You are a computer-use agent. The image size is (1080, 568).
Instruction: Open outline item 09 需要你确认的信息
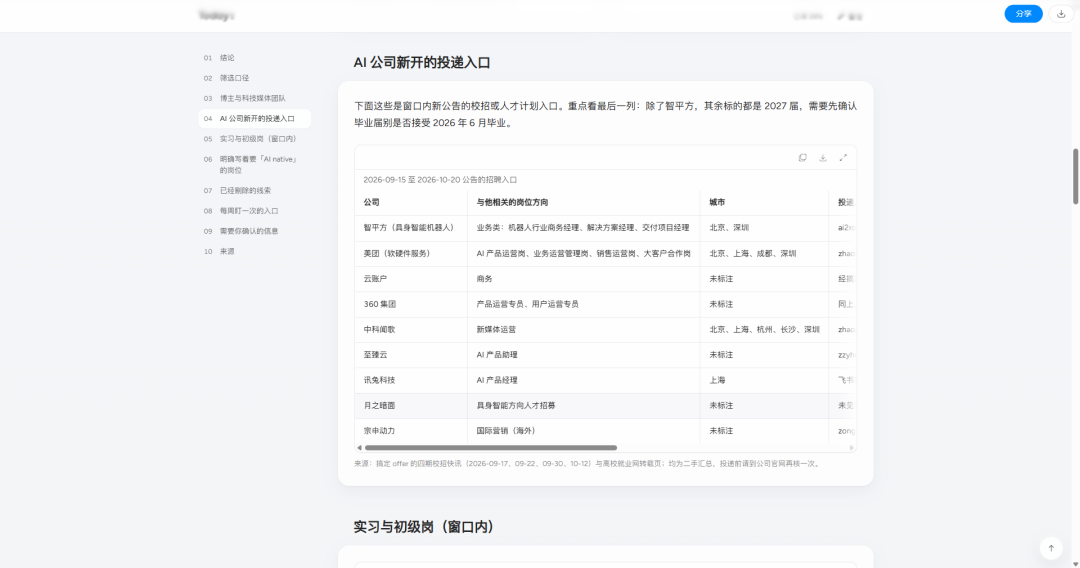[x=254, y=231]
